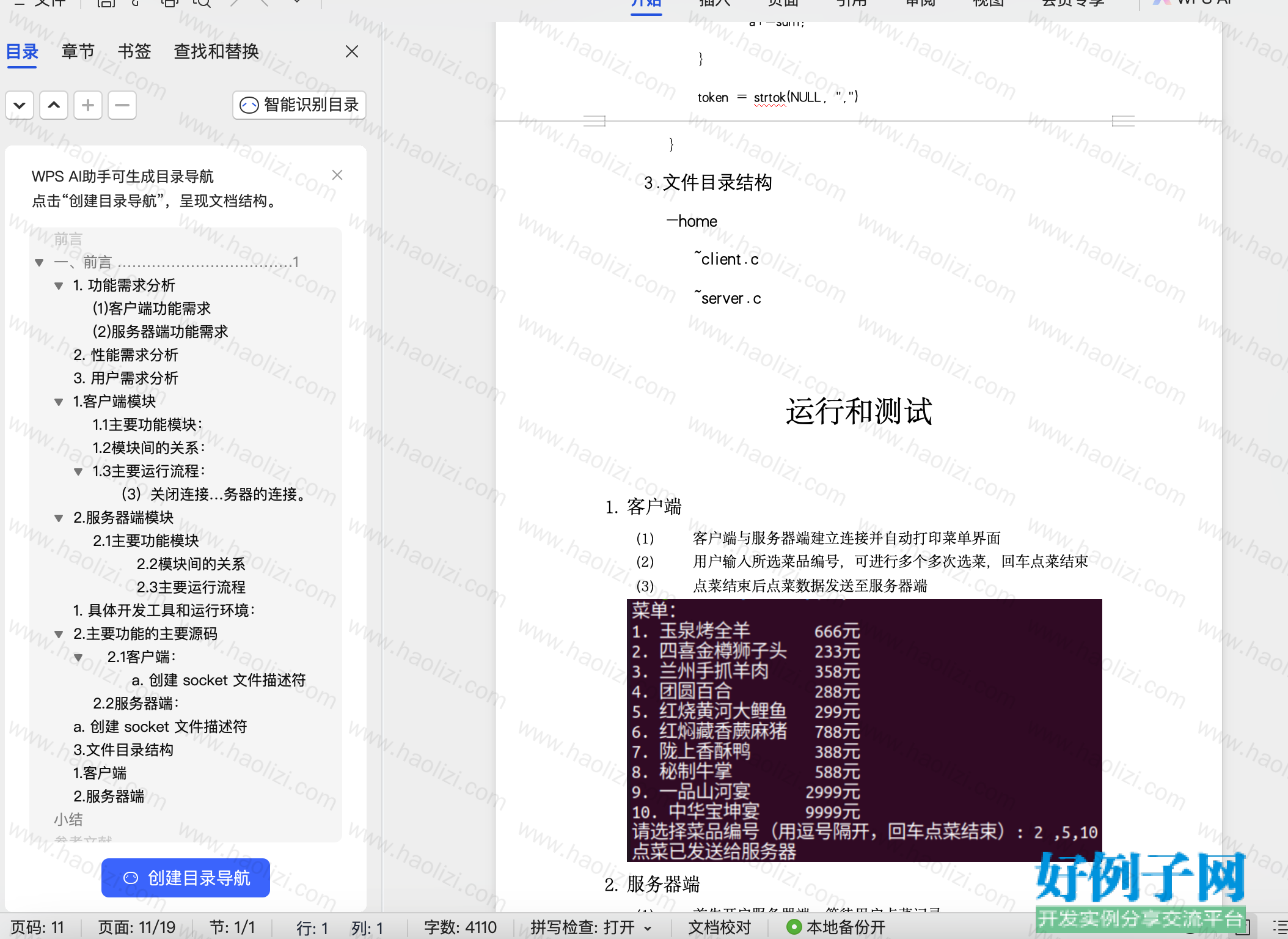Click the minus demote-level button
The height and width of the screenshot is (939, 1288).
[x=122, y=105]
